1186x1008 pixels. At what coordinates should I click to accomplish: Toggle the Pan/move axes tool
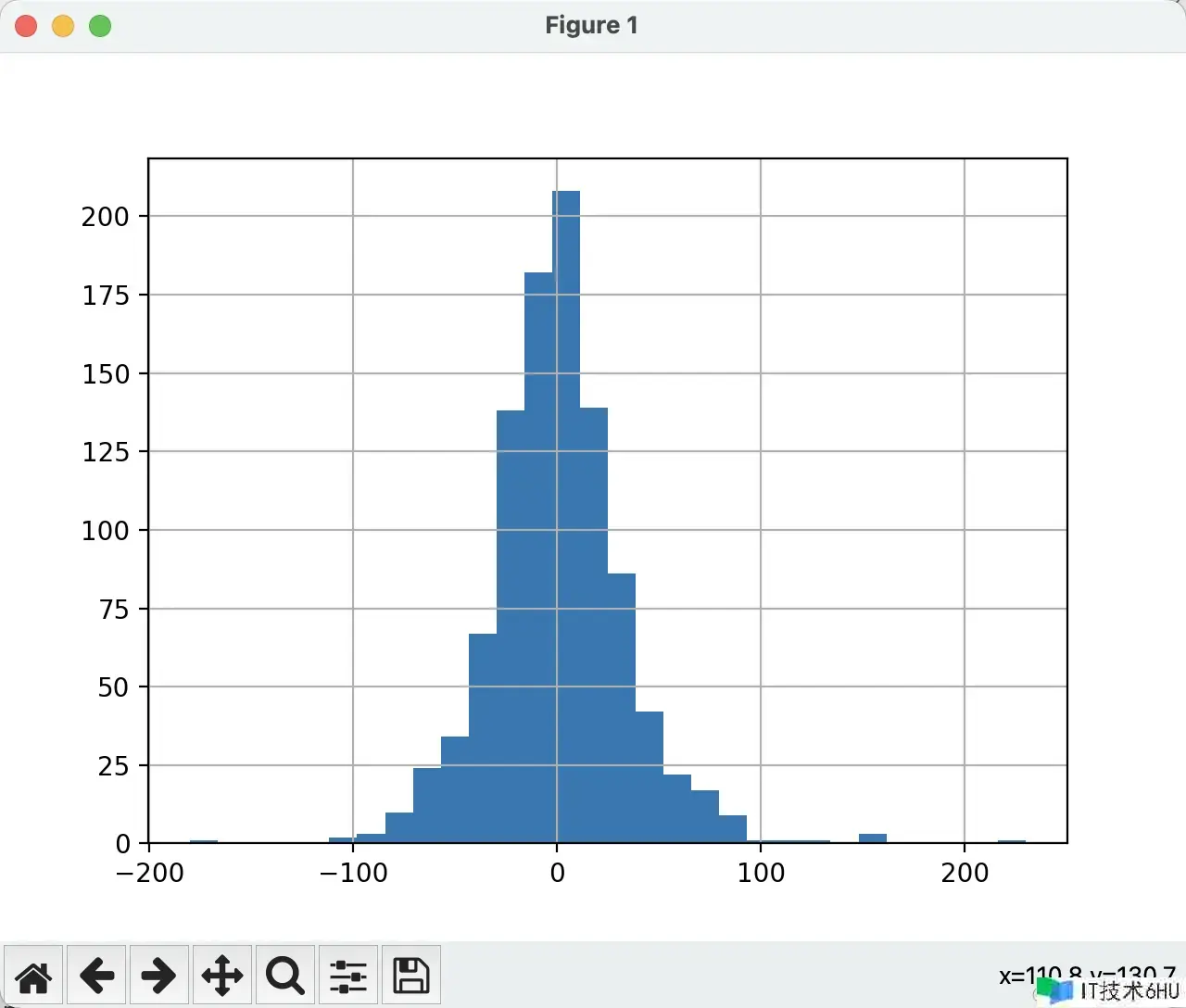(222, 976)
